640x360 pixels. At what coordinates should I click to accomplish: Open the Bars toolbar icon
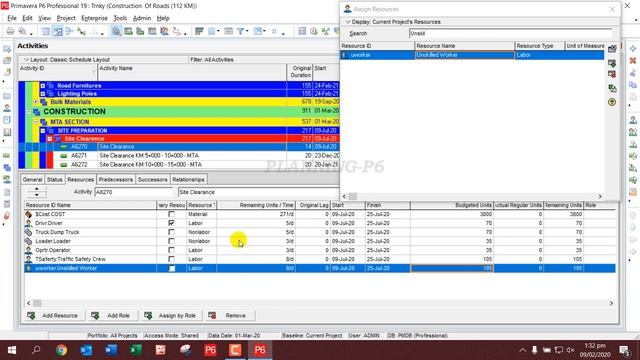coord(199,31)
